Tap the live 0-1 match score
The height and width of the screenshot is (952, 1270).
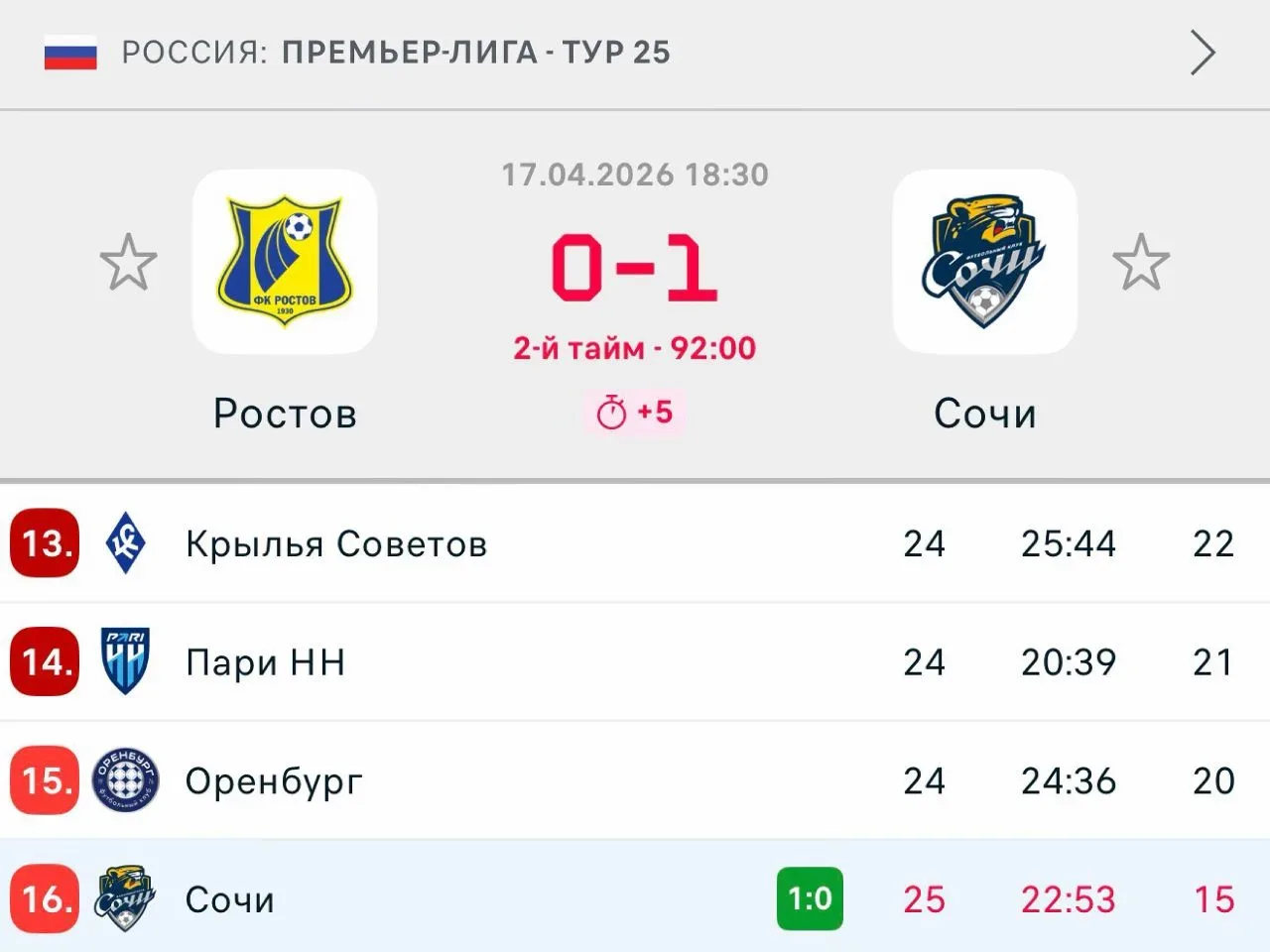634,268
